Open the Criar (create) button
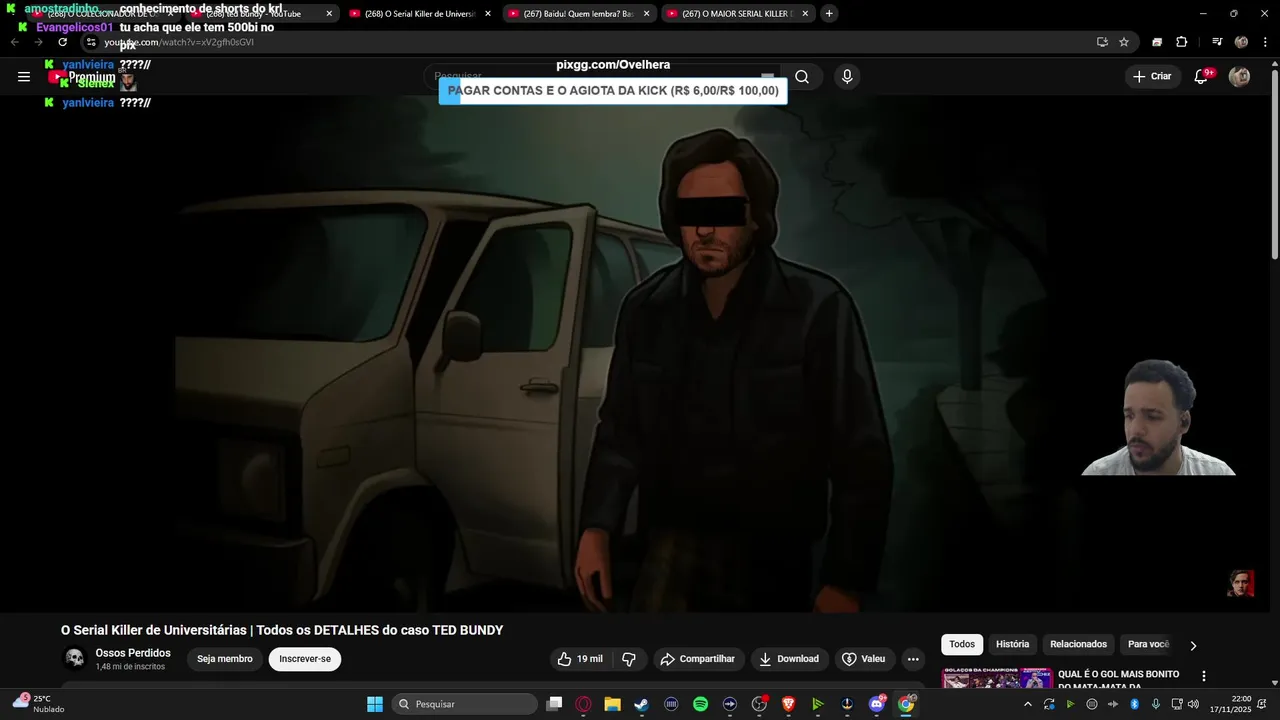This screenshot has width=1280, height=720. (1152, 76)
